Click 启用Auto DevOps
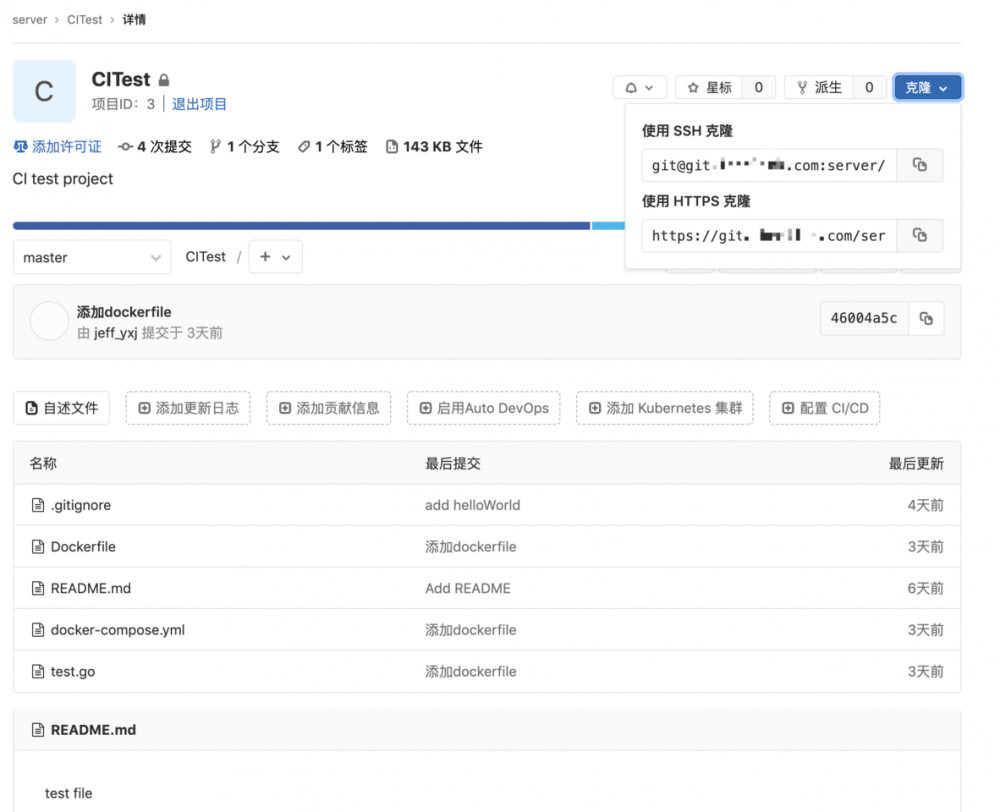1000x812 pixels. 483,408
